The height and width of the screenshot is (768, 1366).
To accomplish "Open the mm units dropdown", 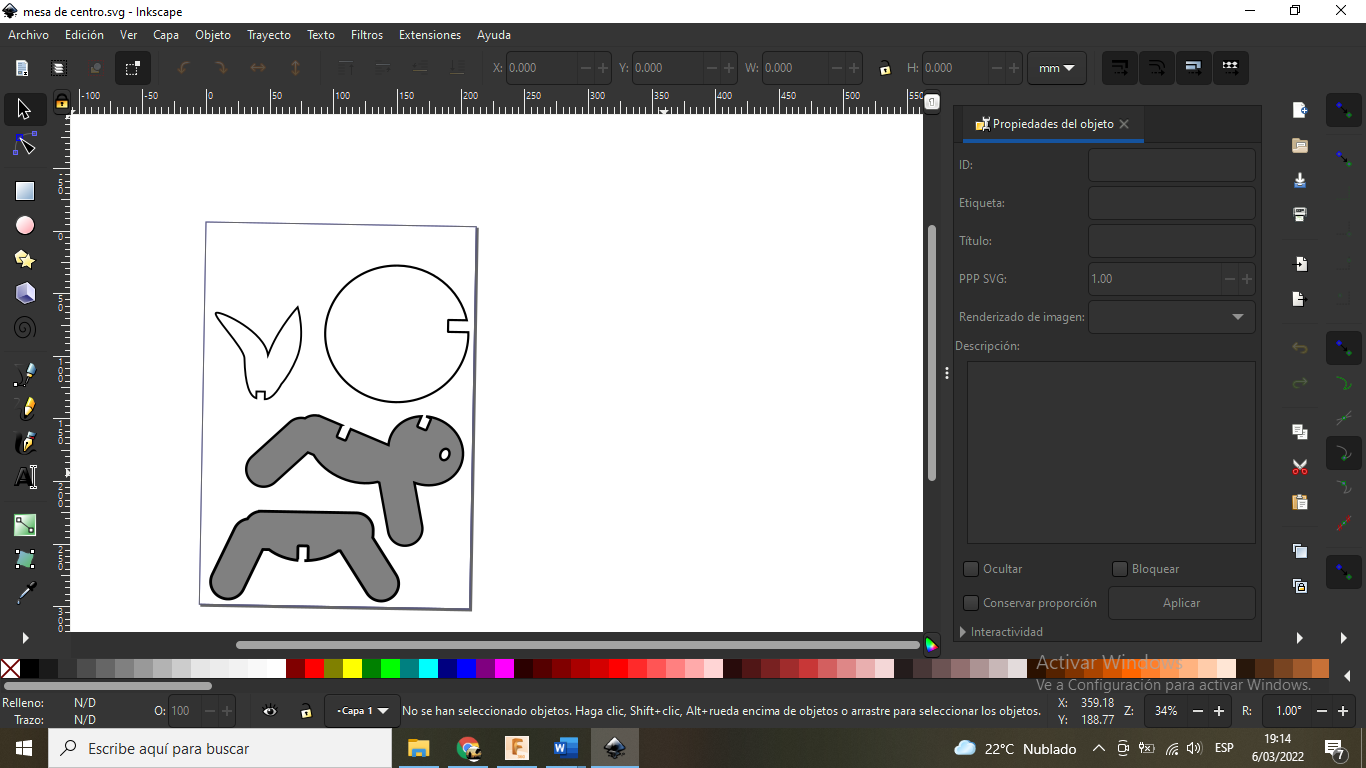I will pos(1056,68).
